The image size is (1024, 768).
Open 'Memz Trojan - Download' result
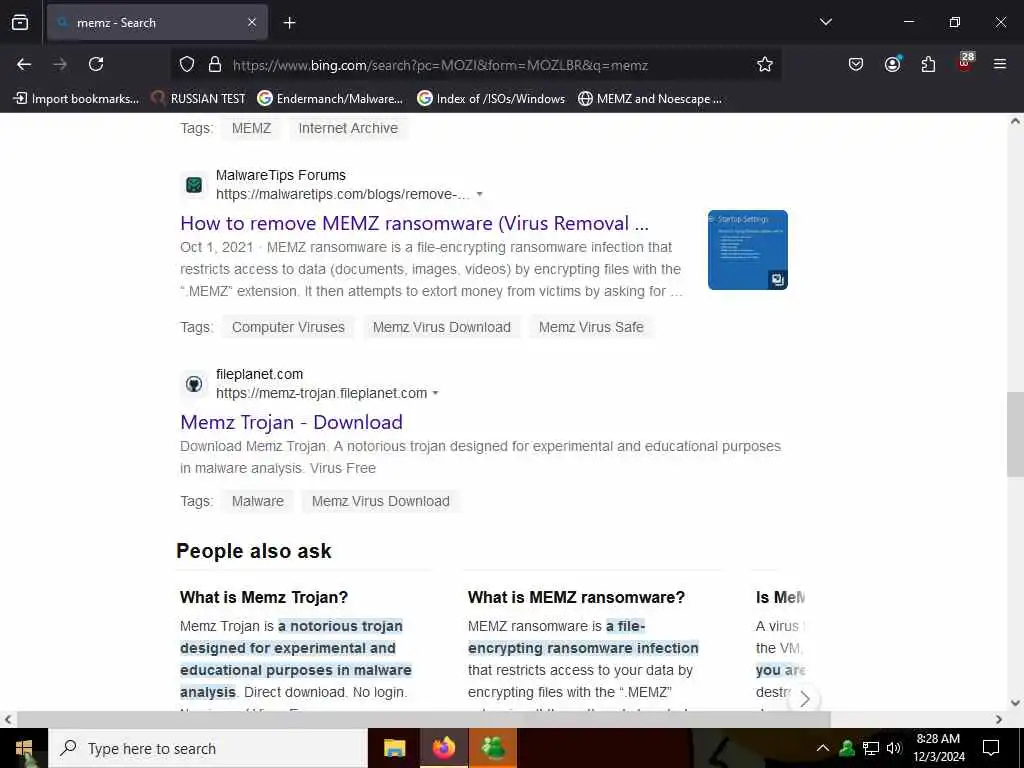click(291, 423)
